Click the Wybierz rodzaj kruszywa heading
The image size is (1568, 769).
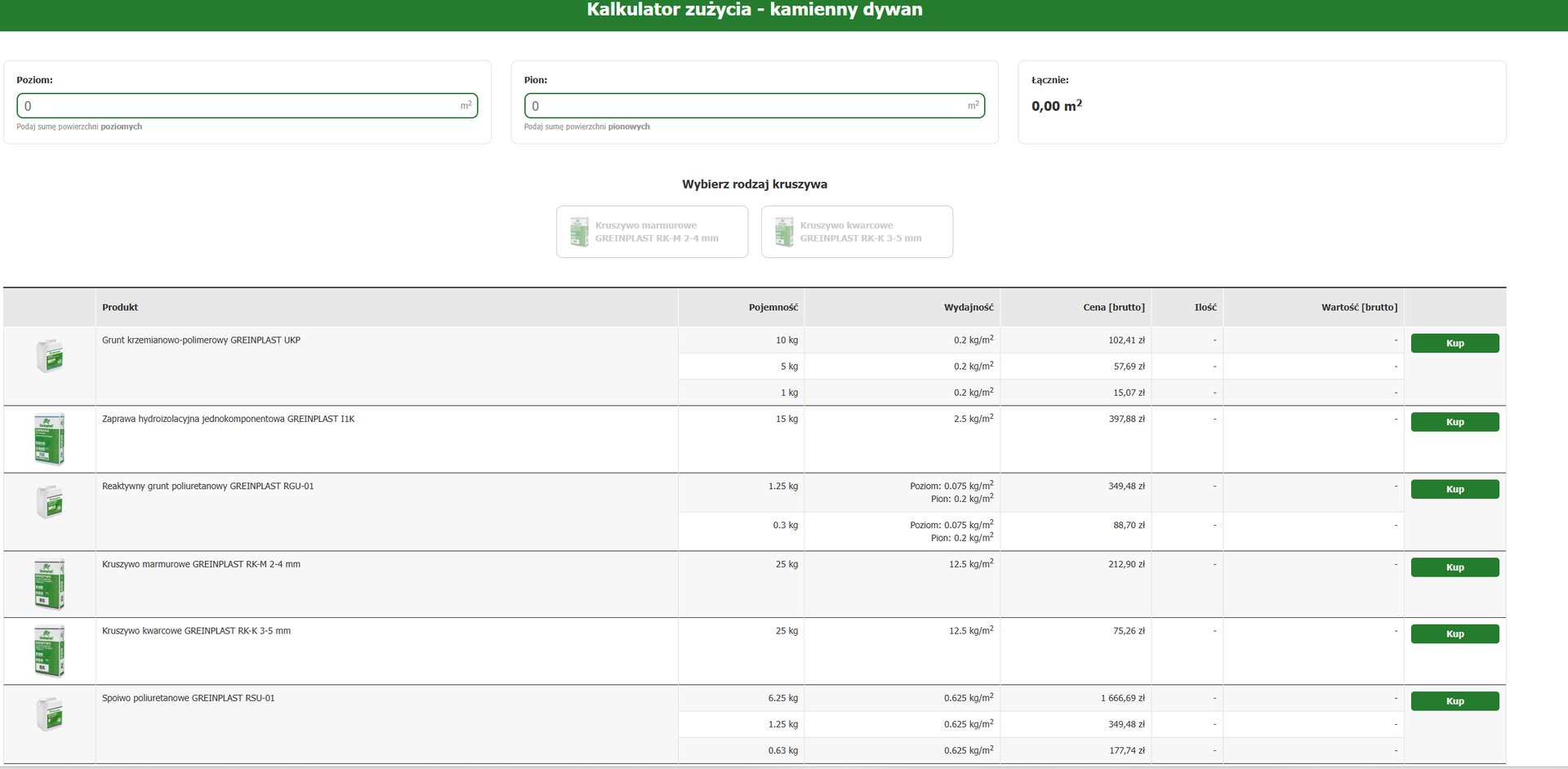point(755,184)
